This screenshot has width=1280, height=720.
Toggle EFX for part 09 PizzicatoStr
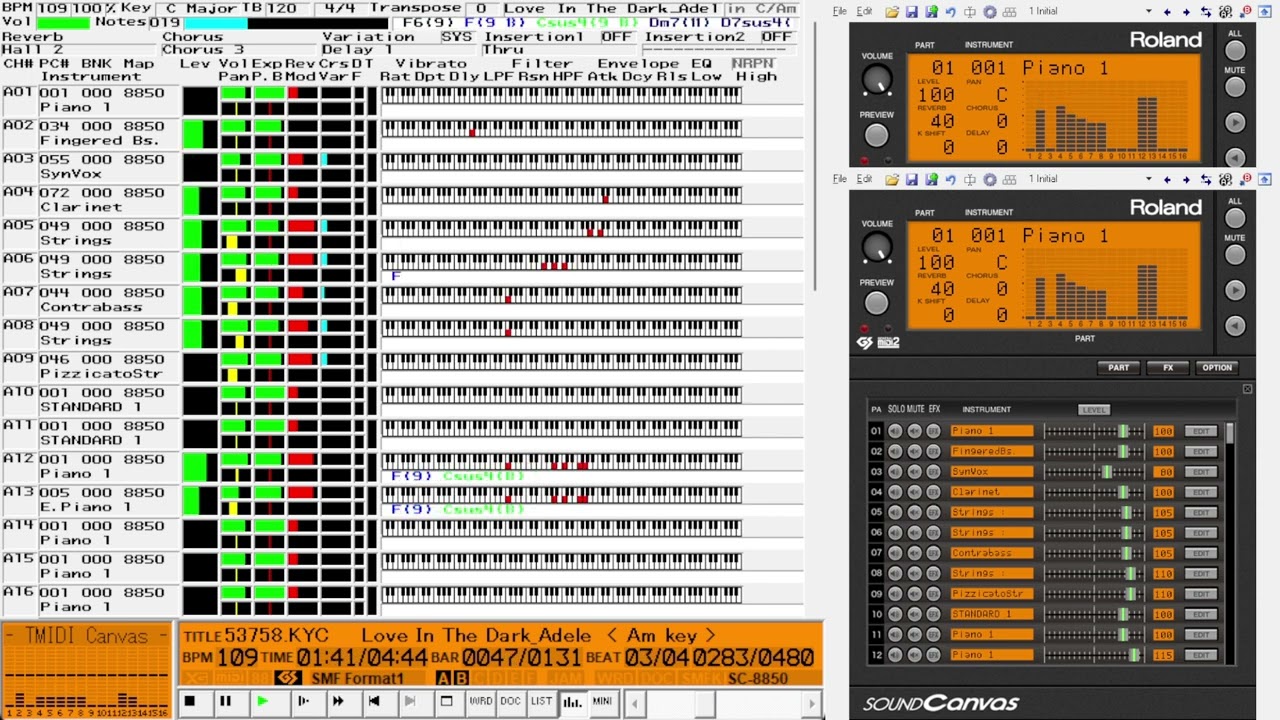933,593
